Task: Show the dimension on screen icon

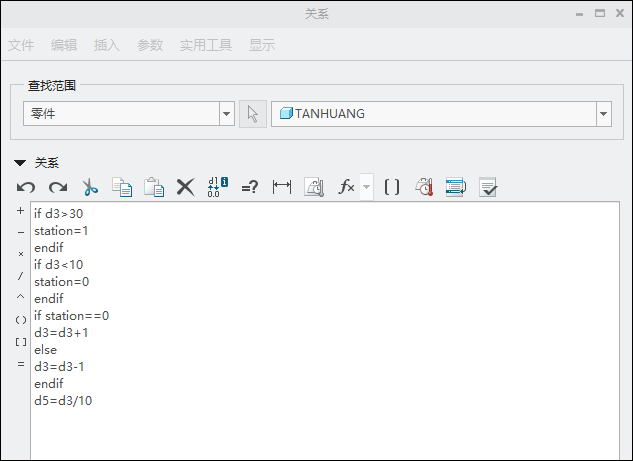Action: coord(282,187)
